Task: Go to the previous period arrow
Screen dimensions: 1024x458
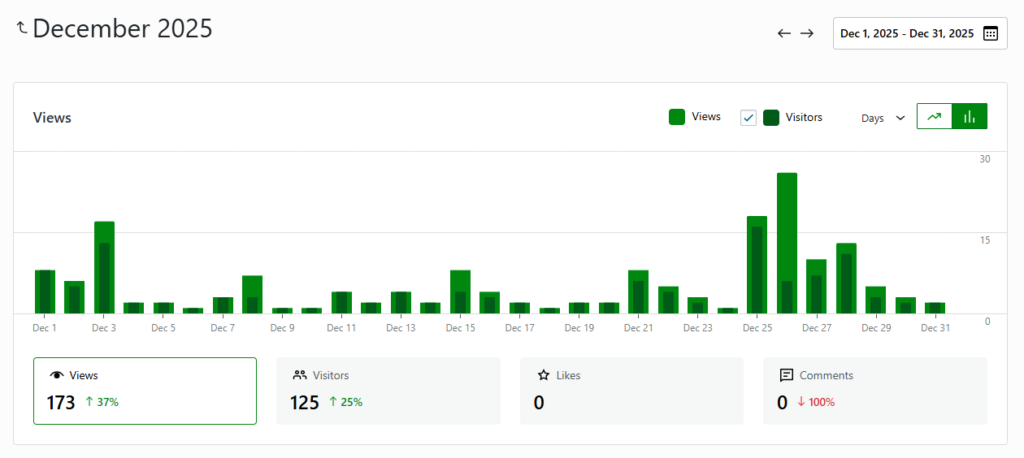Action: (784, 33)
